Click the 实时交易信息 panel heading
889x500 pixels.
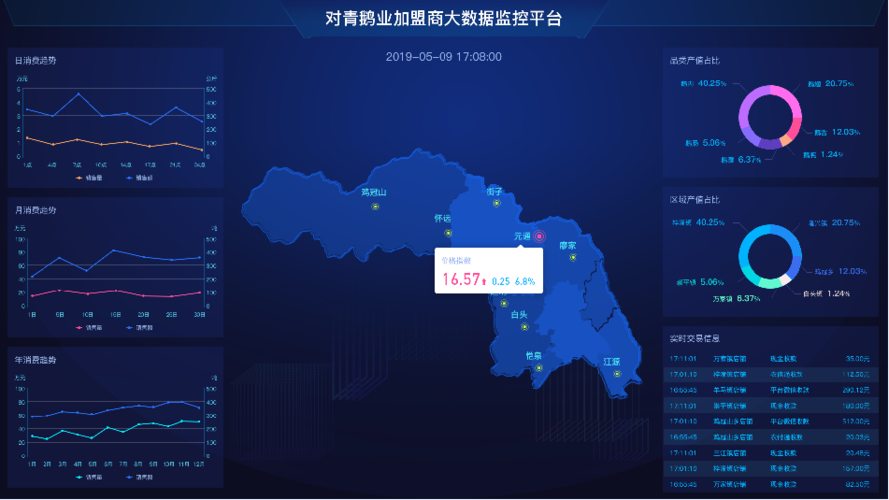coord(695,338)
